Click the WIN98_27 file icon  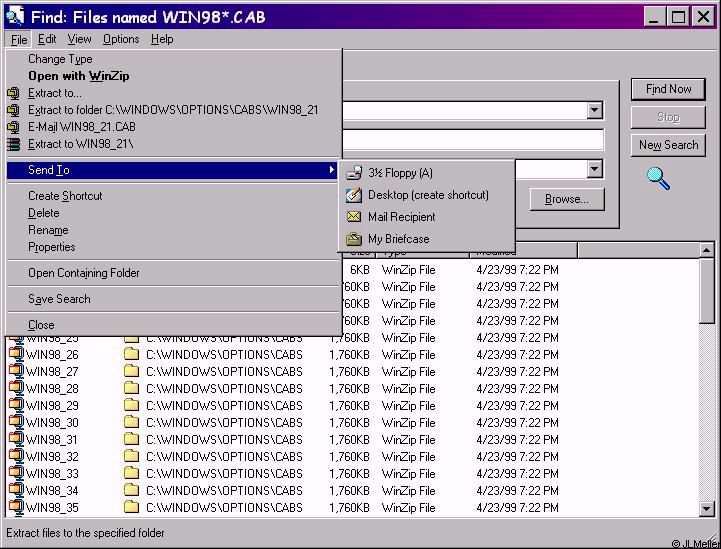pos(16,371)
